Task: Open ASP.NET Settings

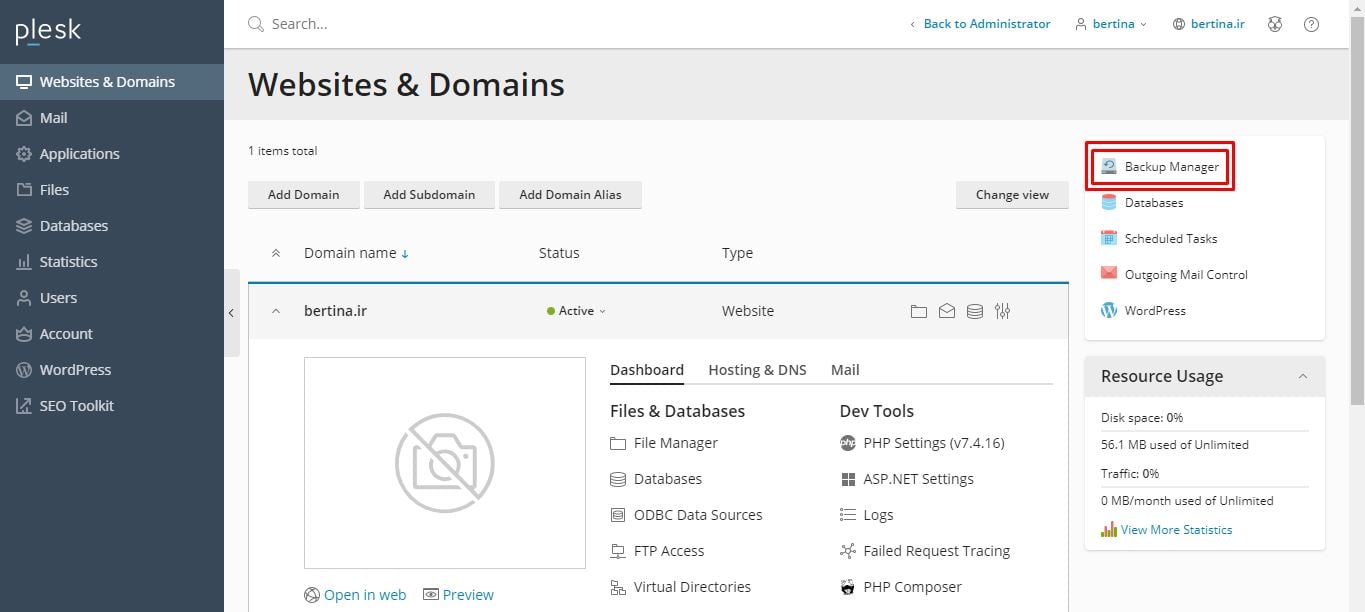Action: click(907, 479)
